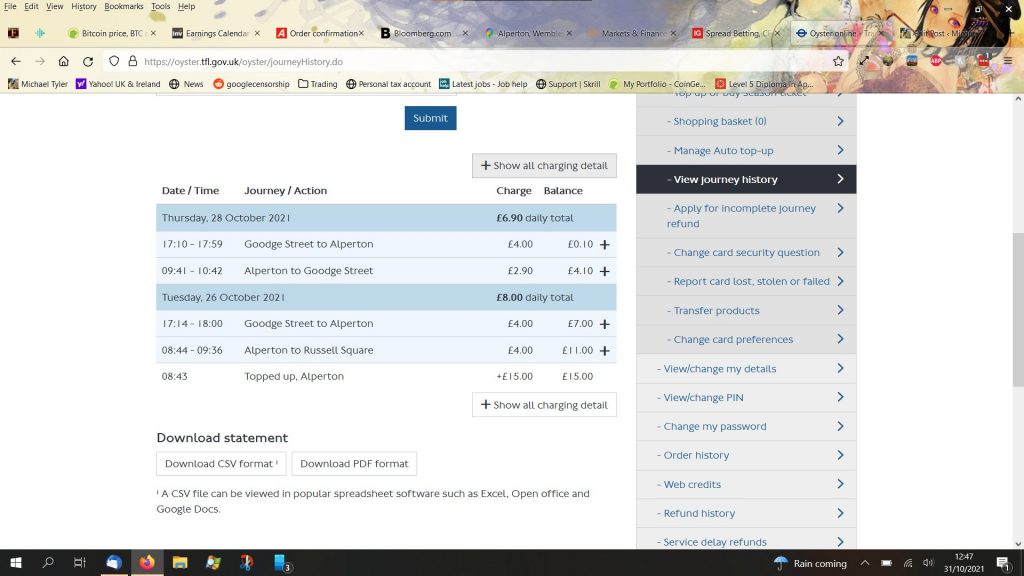1024x576 pixels.
Task: Open the History menu
Action: tap(84, 7)
